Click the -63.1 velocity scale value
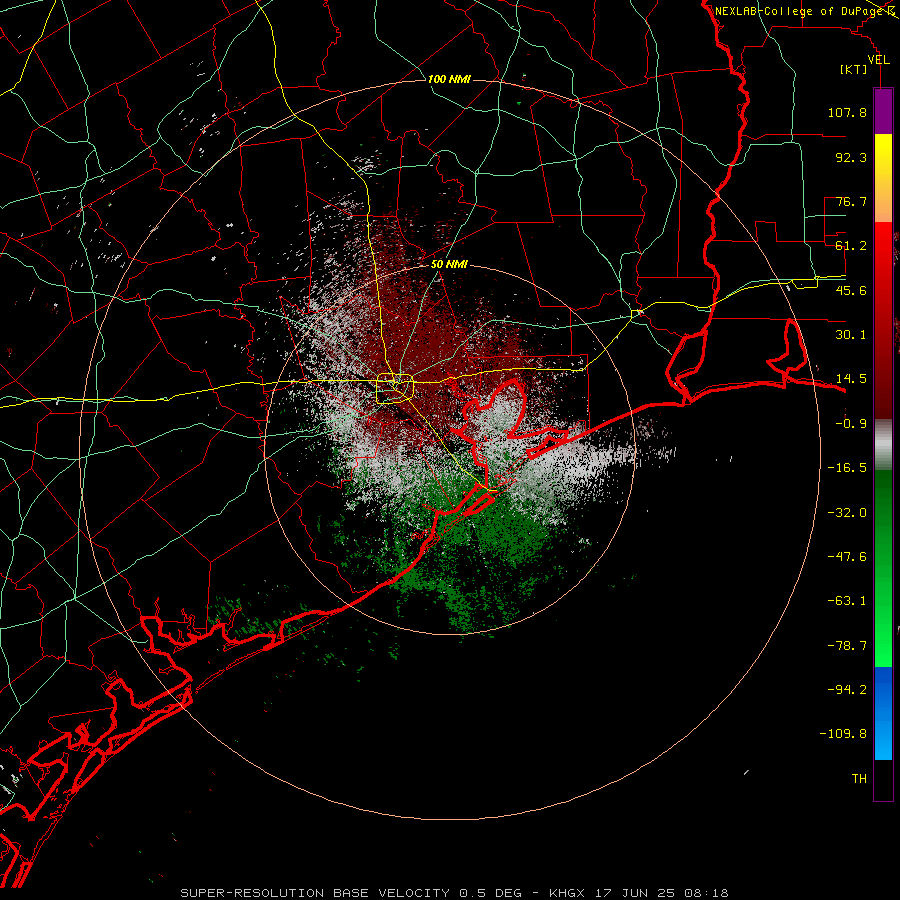 coord(847,601)
